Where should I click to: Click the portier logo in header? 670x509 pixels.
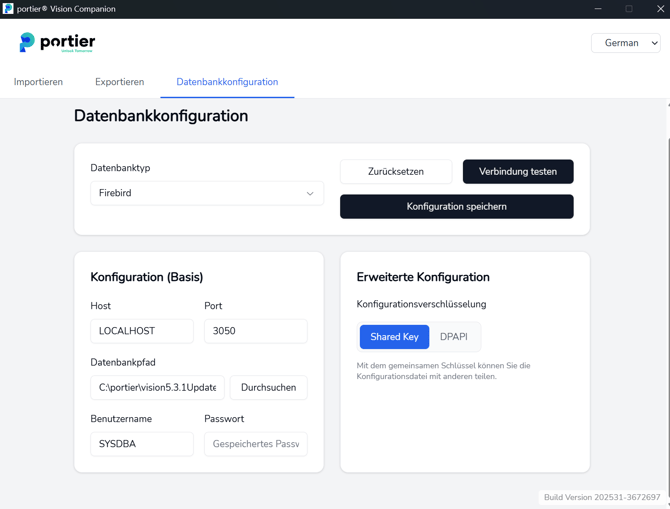(57, 42)
